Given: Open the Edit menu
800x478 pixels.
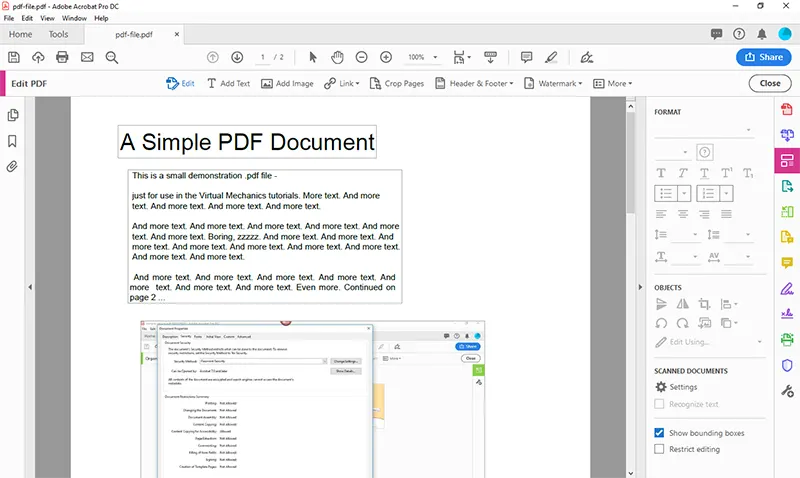Looking at the screenshot, I should pyautogui.click(x=27, y=18).
